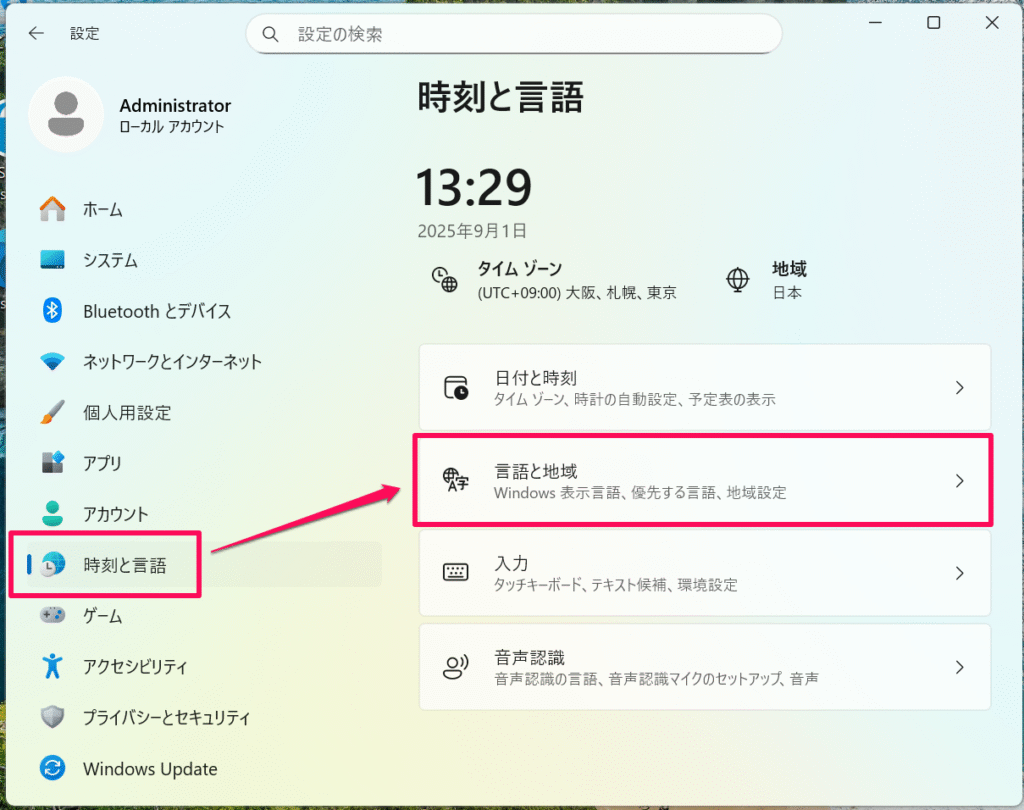This screenshot has width=1024, height=810.
Task: Click the Bluetooth icon in sidebar
Action: tap(52, 311)
